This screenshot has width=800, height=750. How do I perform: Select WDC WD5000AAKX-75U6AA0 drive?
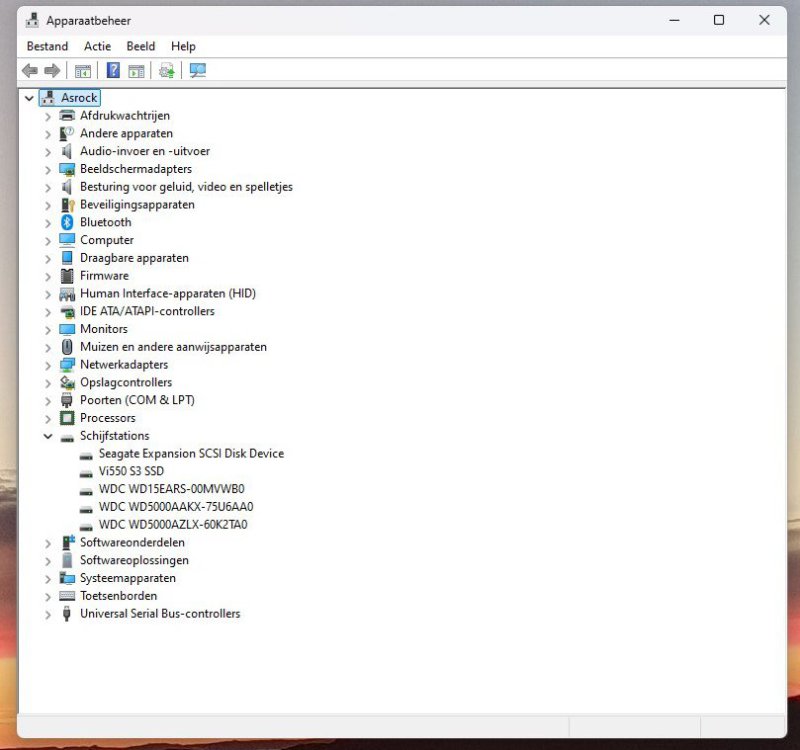[x=176, y=507]
